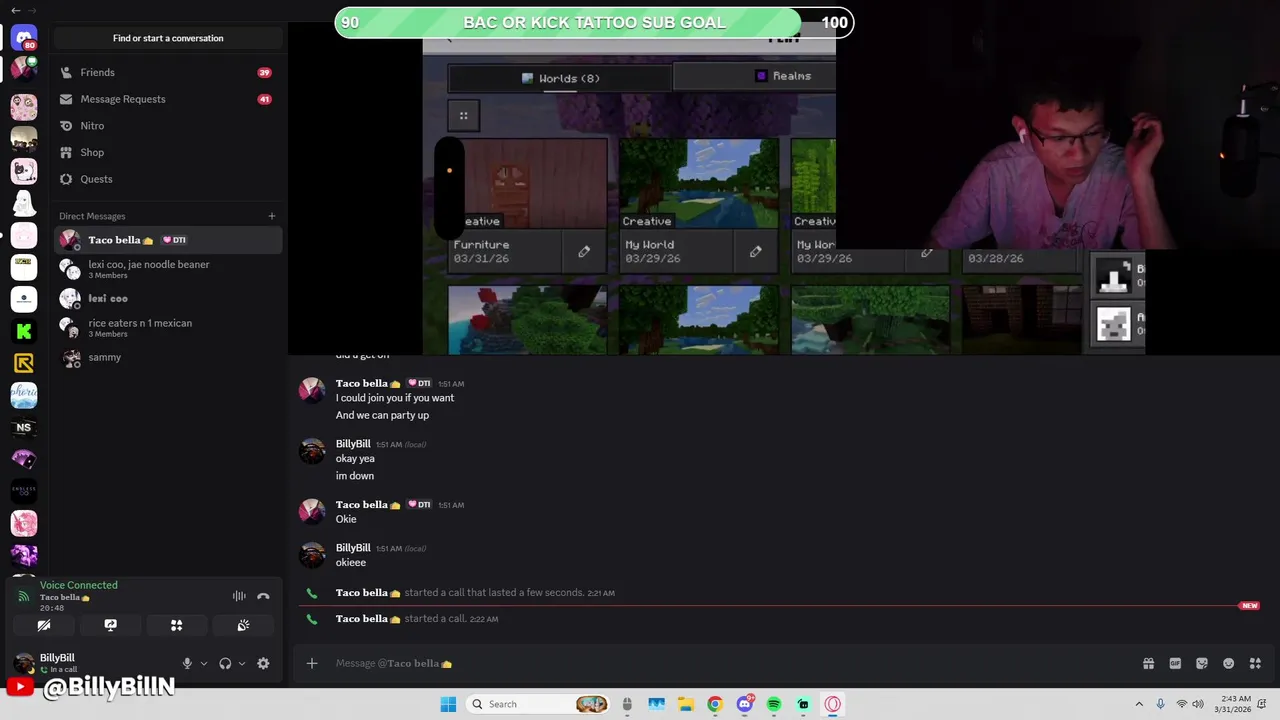This screenshot has width=1280, height=720.
Task: Open the My World thumbnail in stream
Action: pos(699,184)
